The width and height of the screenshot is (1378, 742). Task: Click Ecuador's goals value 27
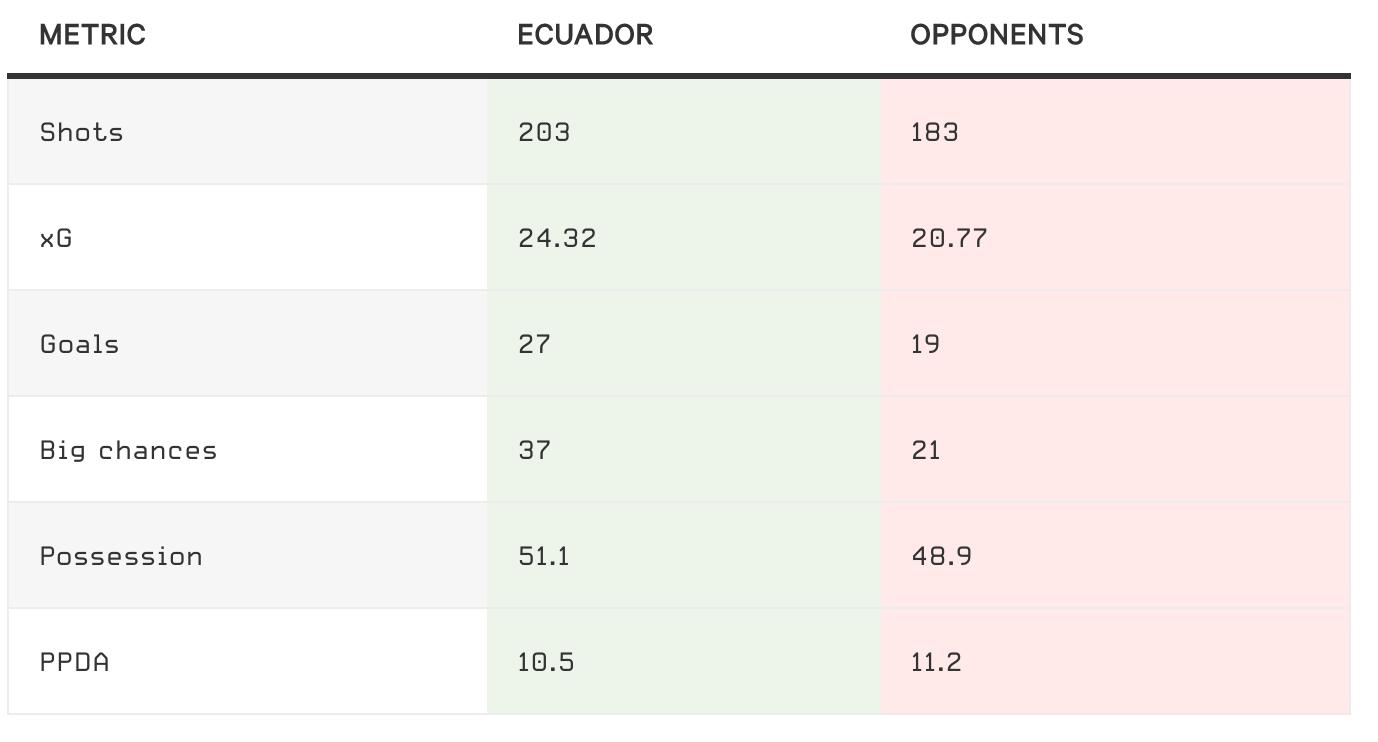click(x=534, y=344)
